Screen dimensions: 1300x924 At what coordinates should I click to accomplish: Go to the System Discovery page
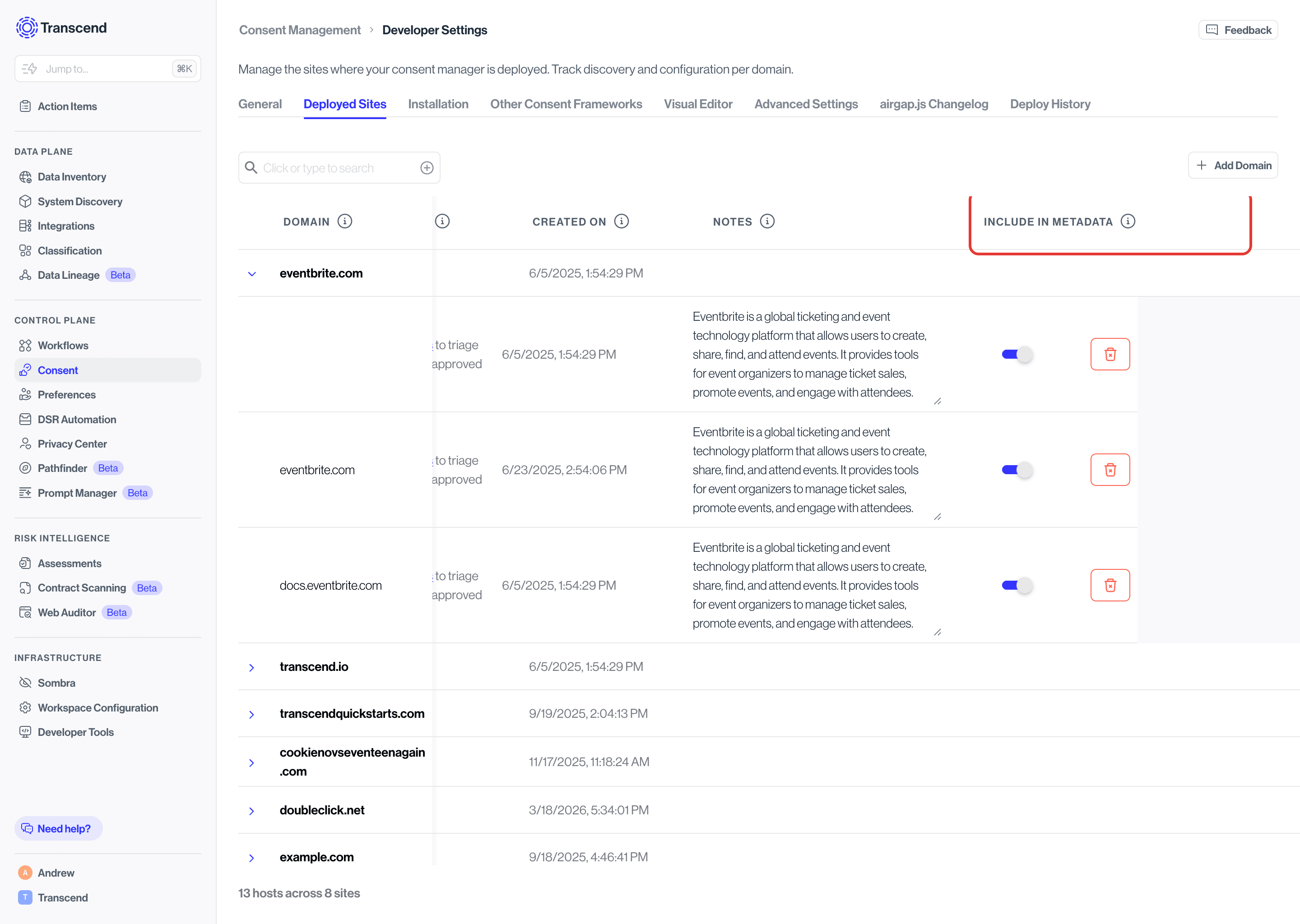point(80,201)
